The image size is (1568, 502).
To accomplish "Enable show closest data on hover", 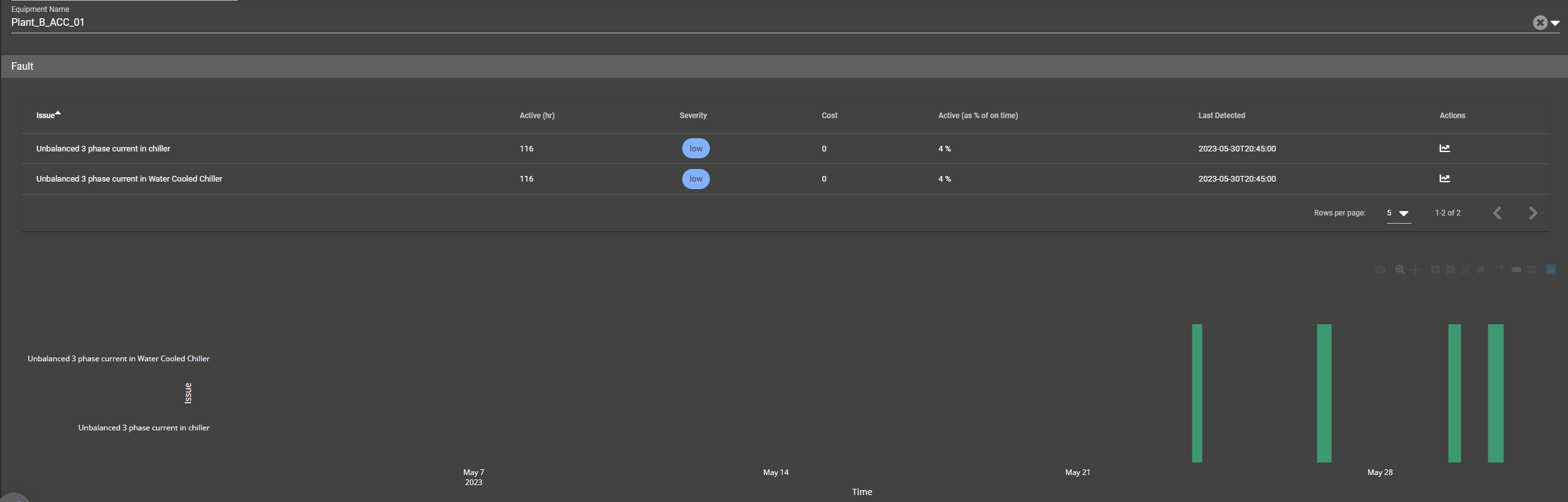I will pos(1516,270).
